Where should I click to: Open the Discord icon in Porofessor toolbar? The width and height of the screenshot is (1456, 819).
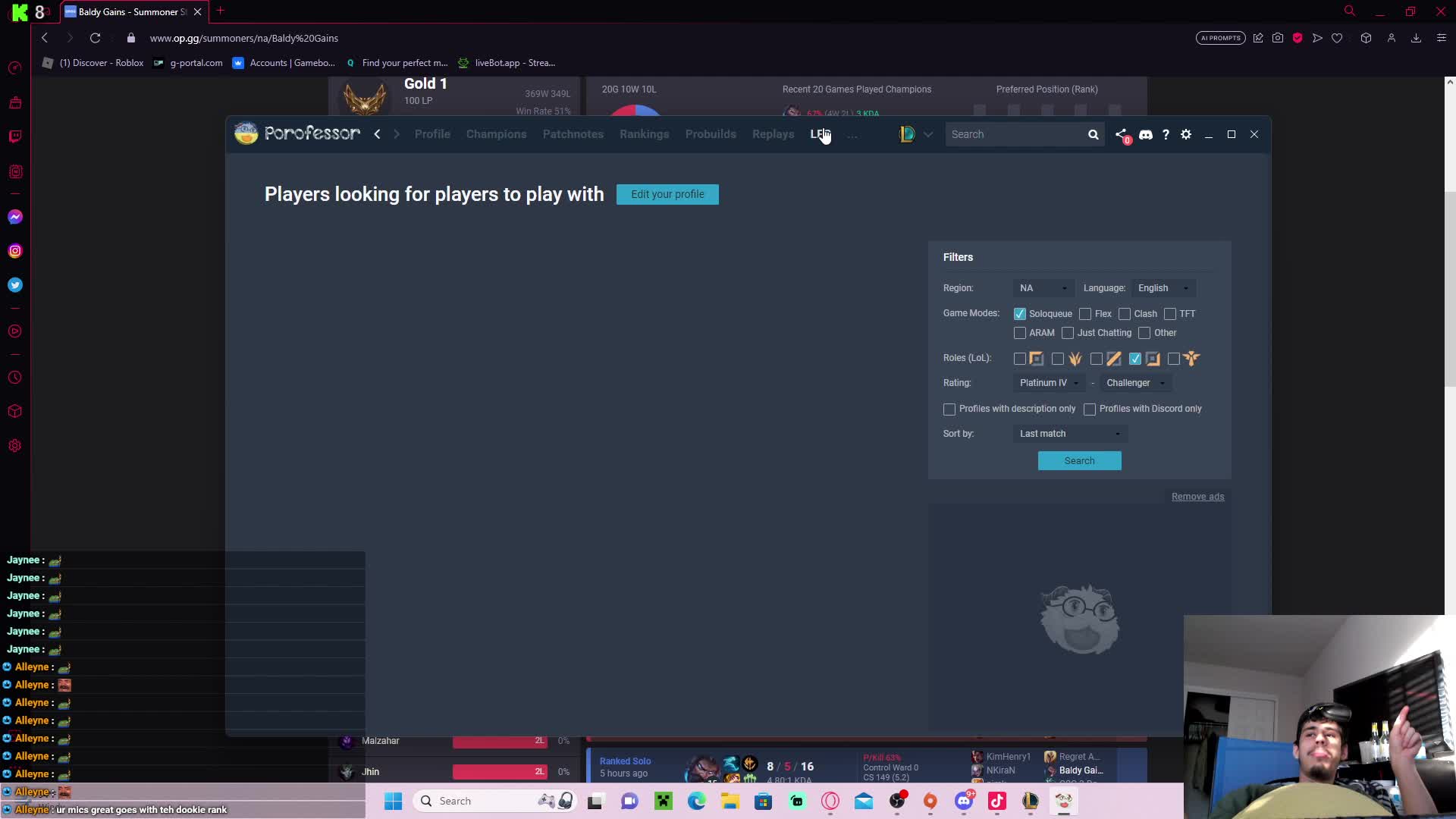pos(1145,134)
